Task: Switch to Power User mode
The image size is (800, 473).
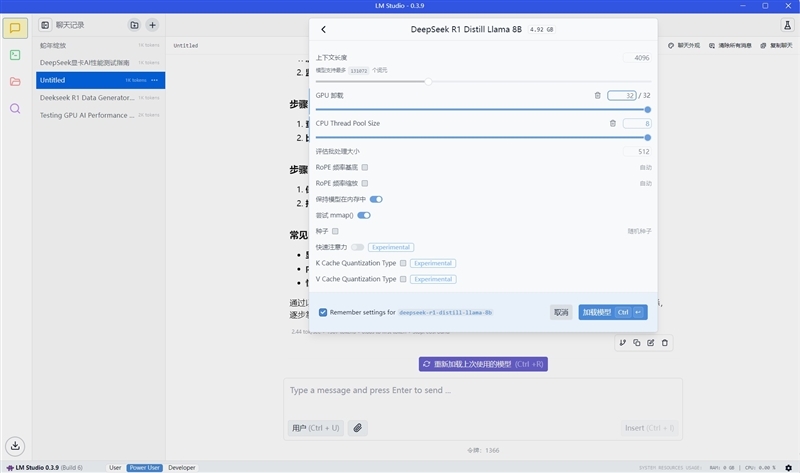Action: pos(144,467)
